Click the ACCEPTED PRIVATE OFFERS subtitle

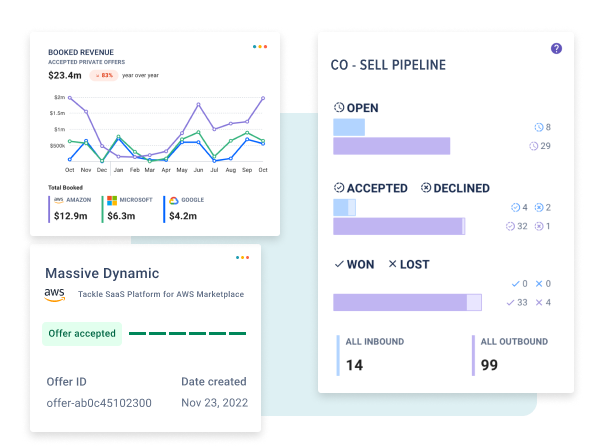point(87,62)
